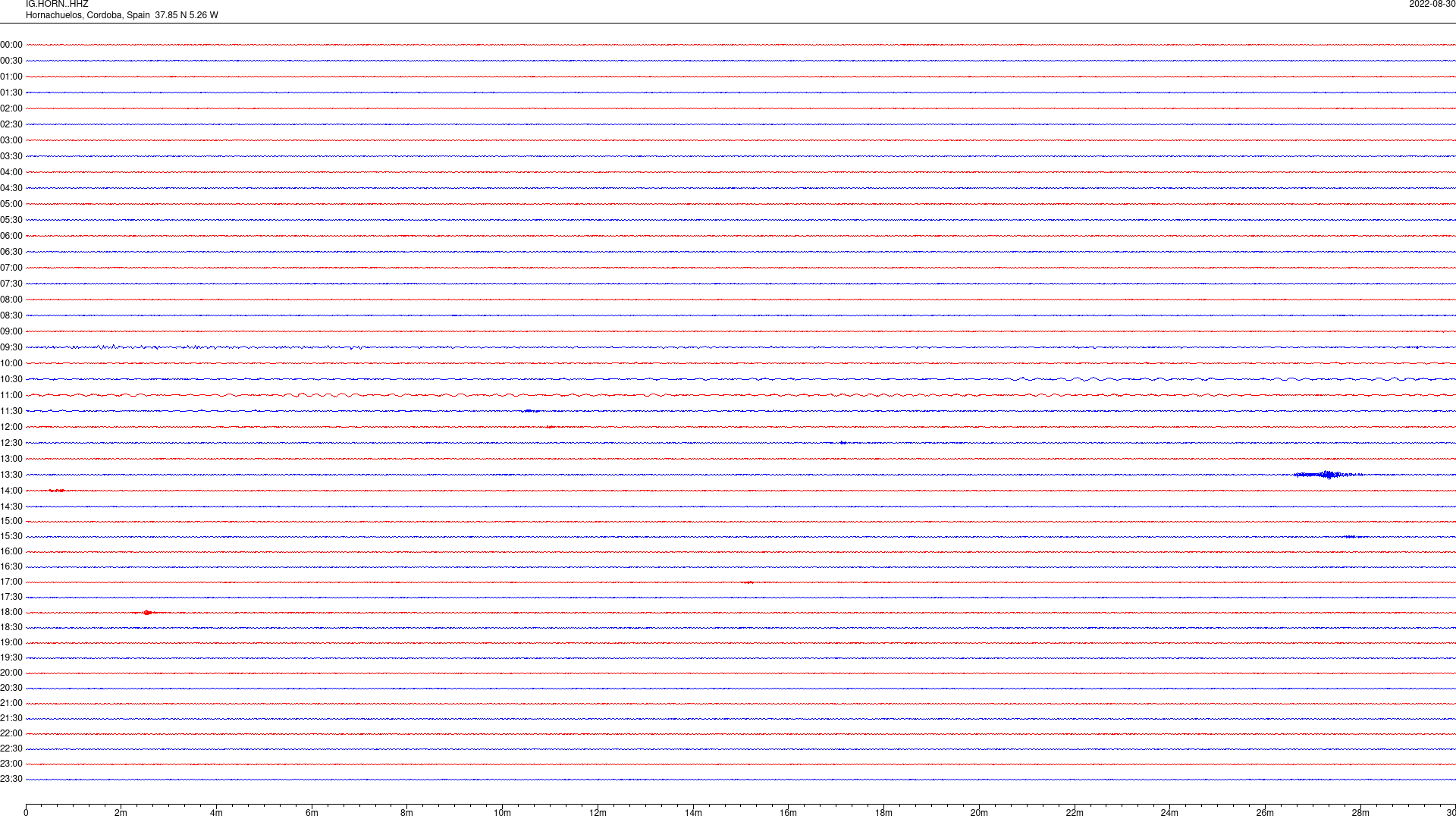
Task: Click the 20m tick on the minutes axis
Action: click(x=979, y=813)
